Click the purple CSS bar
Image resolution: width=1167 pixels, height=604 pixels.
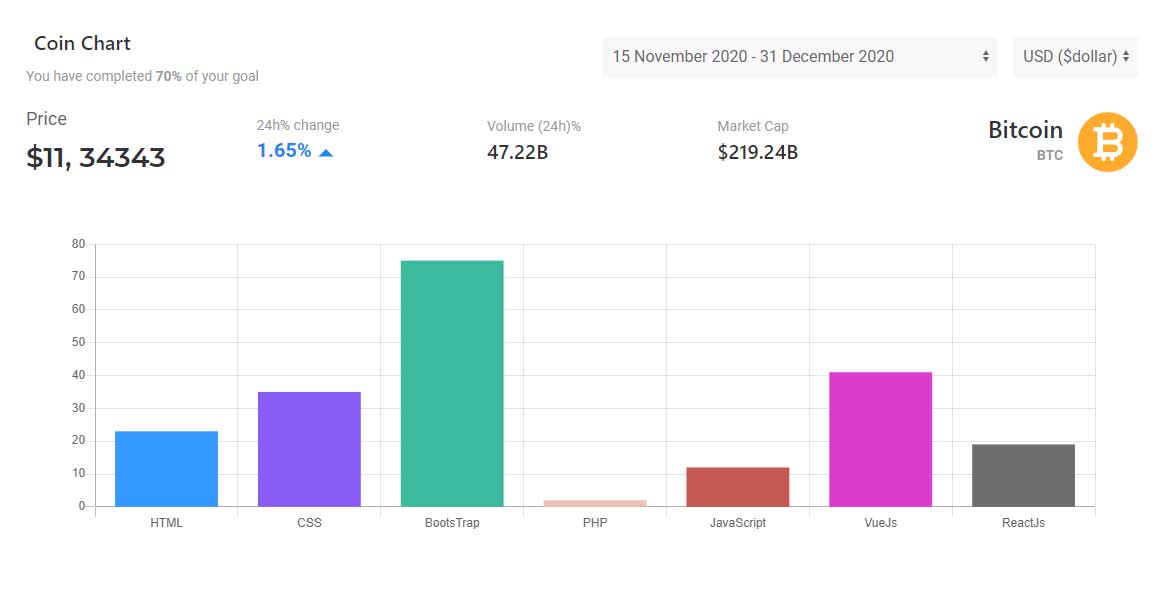[x=310, y=449]
